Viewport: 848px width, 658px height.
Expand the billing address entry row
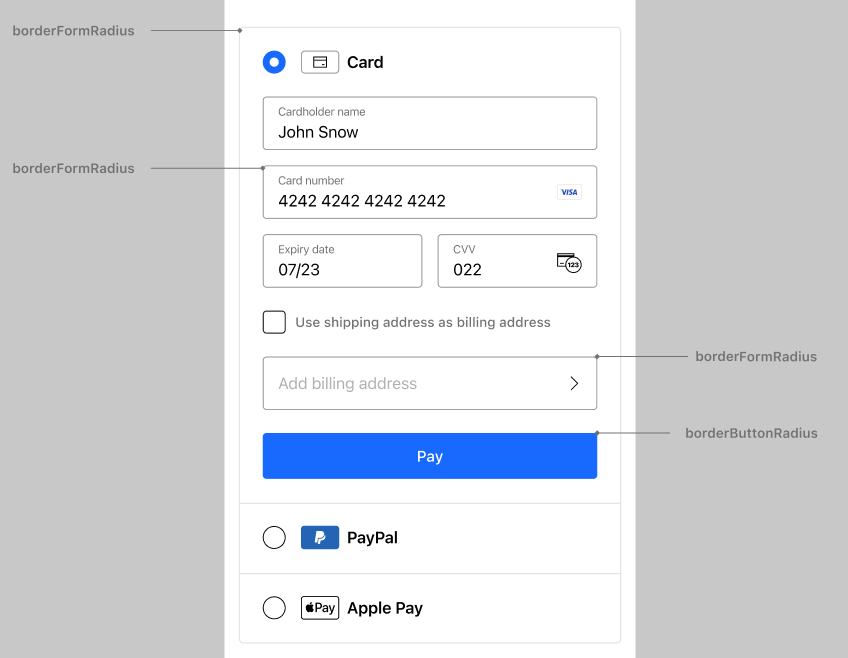(x=430, y=383)
